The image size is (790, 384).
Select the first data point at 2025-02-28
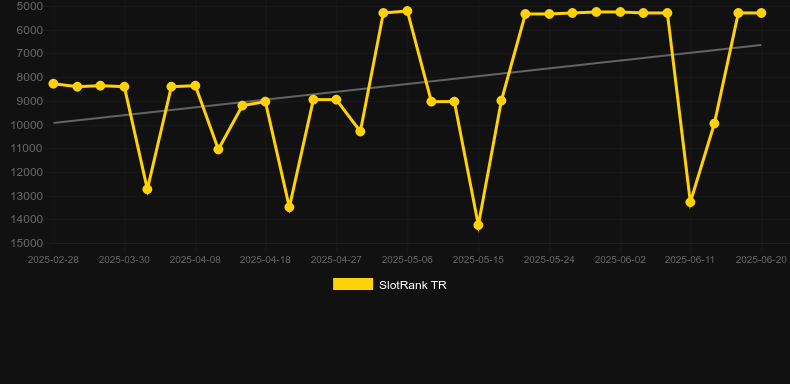pos(53,84)
